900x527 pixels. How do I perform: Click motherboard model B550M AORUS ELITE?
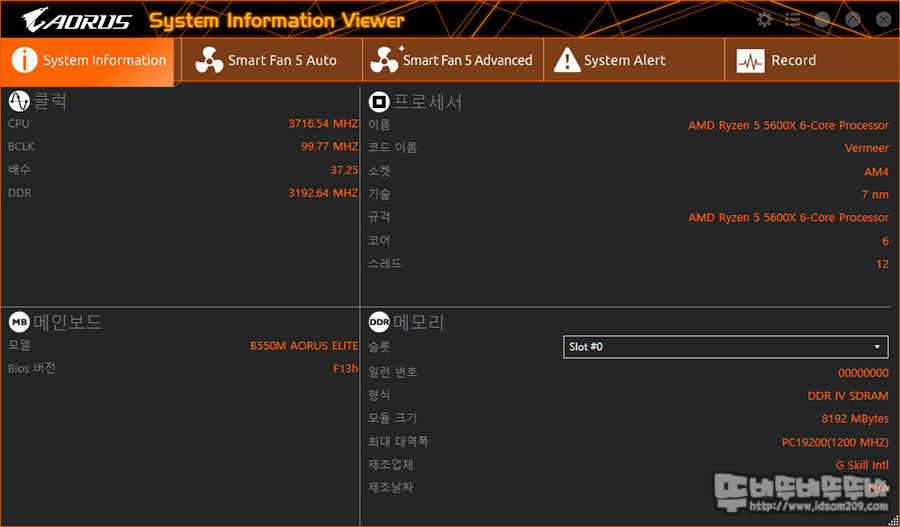[x=304, y=346]
